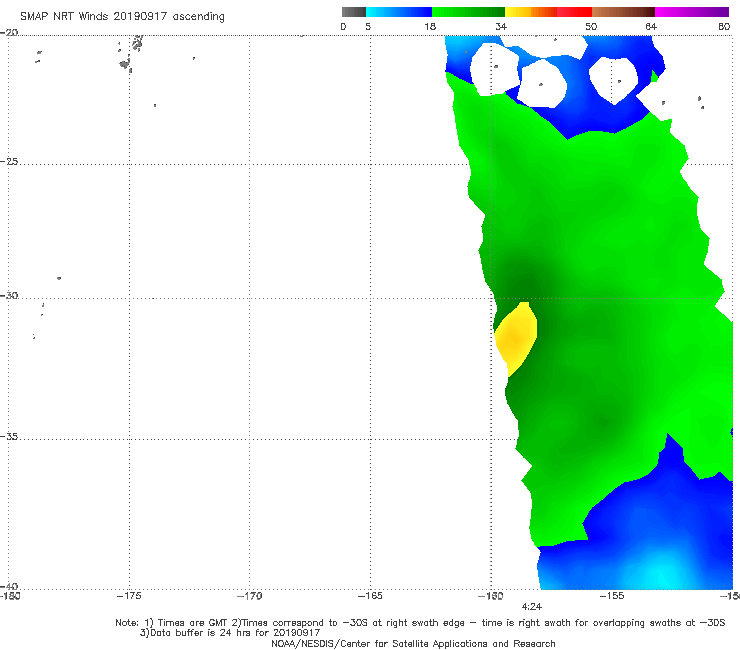Screen dimensions: 740x650
Task: Click the longitude label '-165'
Action: pos(370,596)
